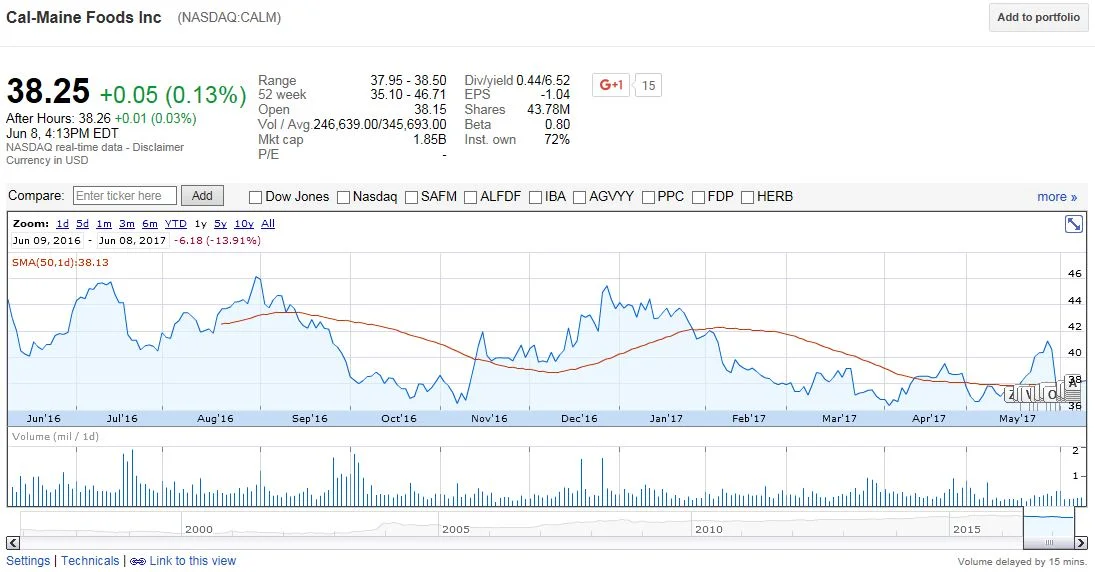Click the Jun 09, 2016 start date field

point(47,241)
